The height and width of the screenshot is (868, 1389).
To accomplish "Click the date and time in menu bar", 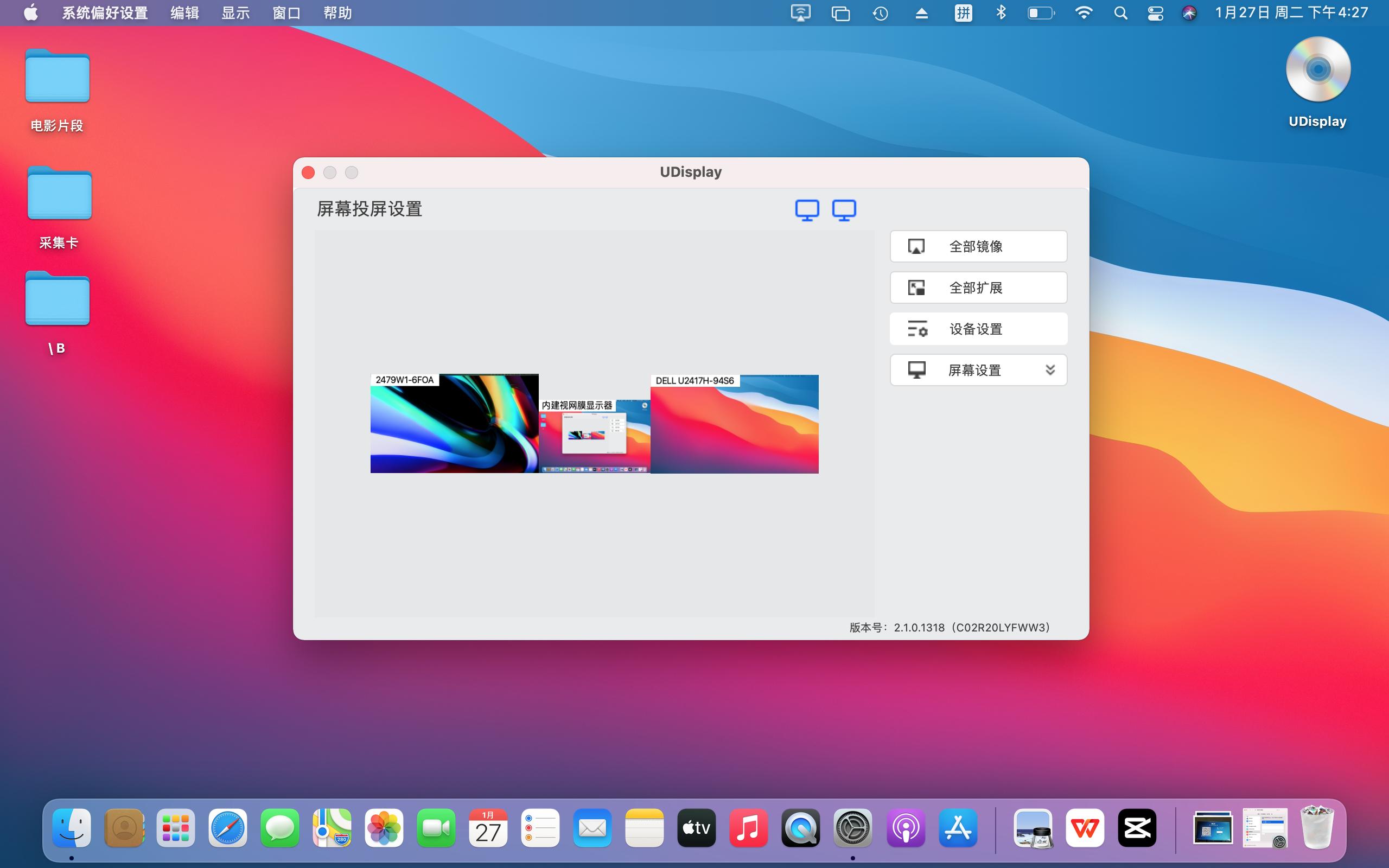I will click(1291, 12).
